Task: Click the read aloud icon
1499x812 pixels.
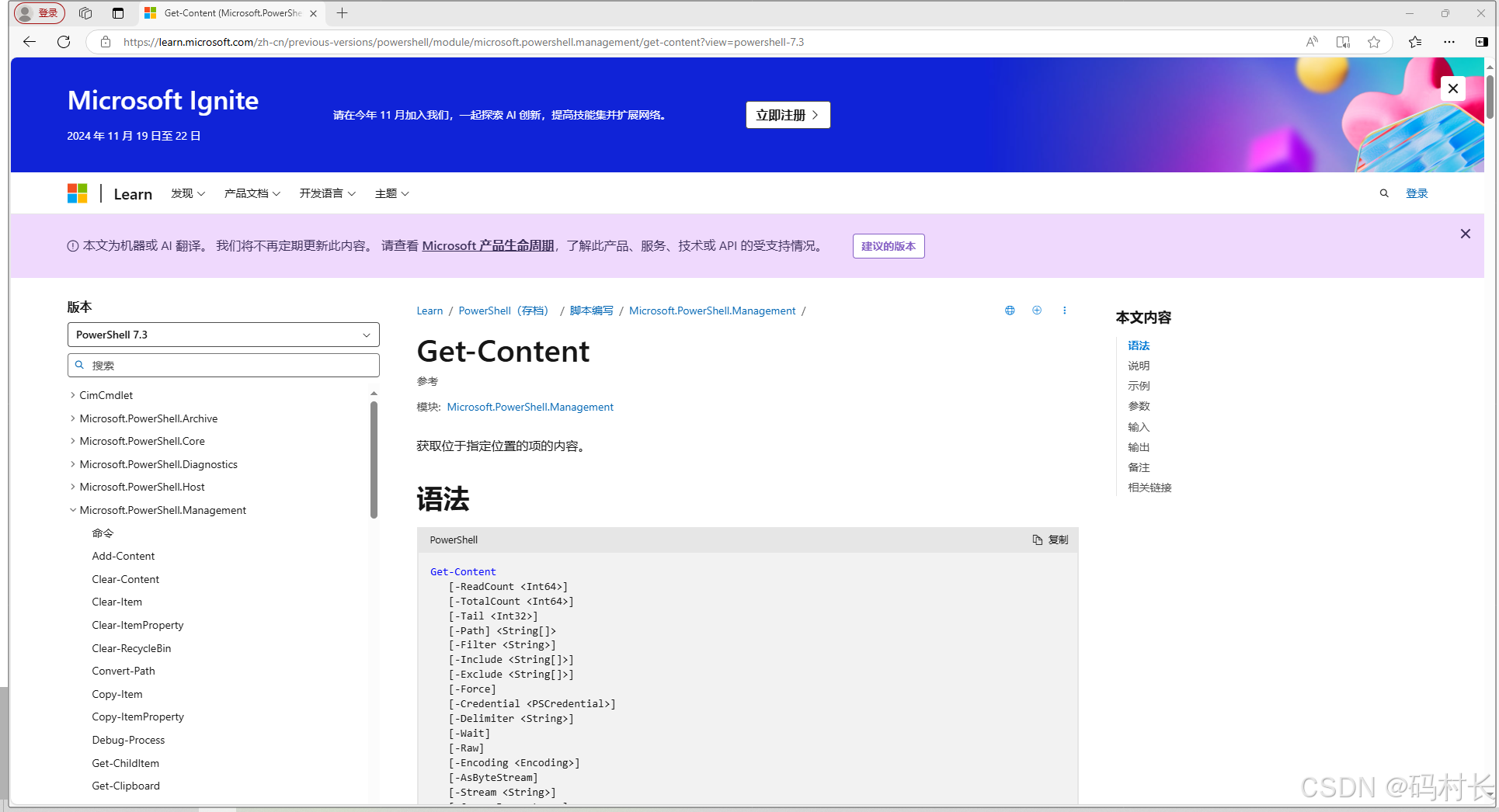Action: (x=1312, y=42)
